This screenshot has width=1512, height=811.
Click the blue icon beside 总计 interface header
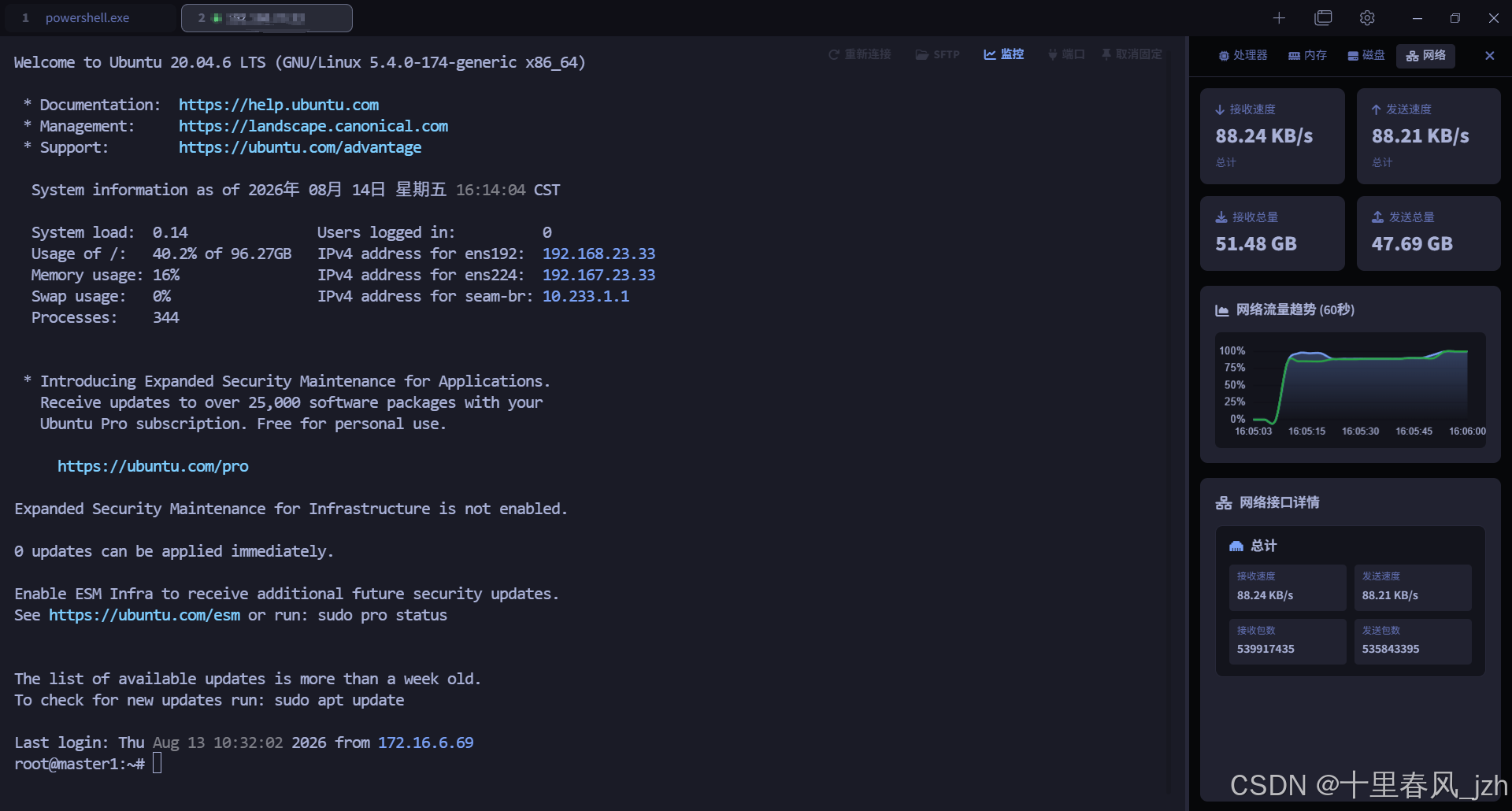point(1236,546)
